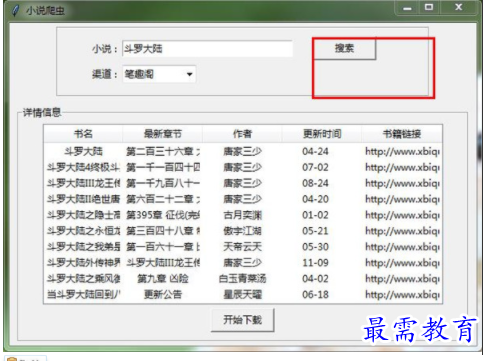Click the author 天帝云天
The width and height of the screenshot is (485, 361).
click(242, 247)
